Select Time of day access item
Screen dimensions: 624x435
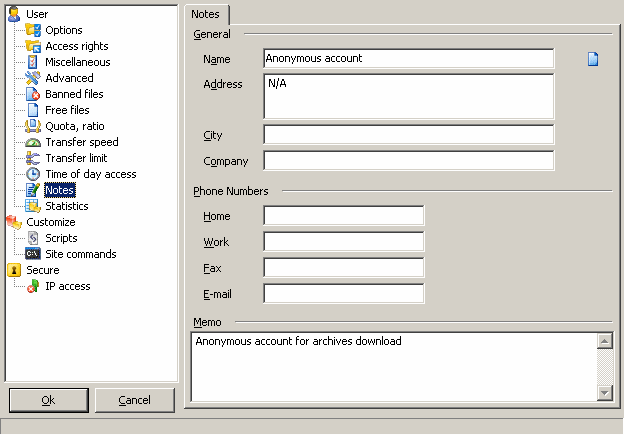tap(91, 174)
